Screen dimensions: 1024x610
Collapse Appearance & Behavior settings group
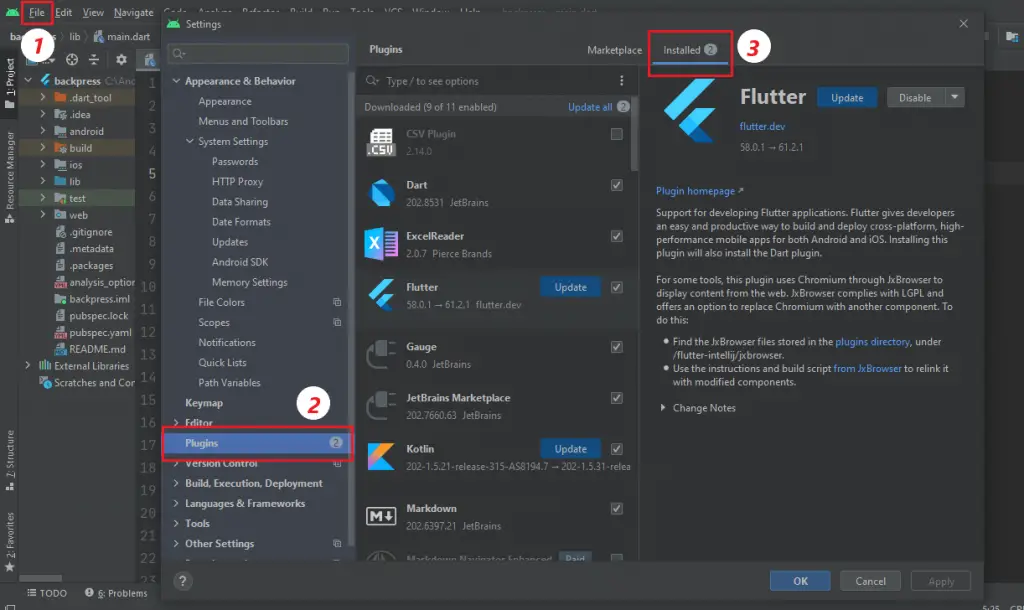click(x=176, y=81)
